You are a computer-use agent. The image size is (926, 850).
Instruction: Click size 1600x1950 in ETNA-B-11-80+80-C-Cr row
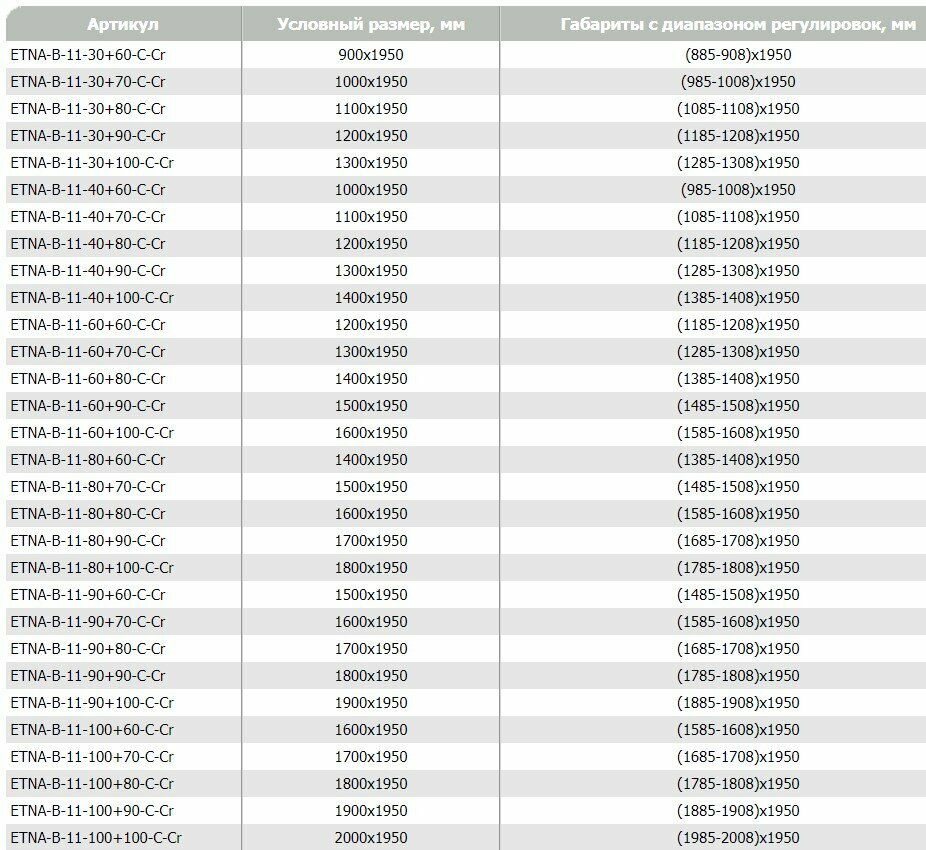[x=371, y=514]
